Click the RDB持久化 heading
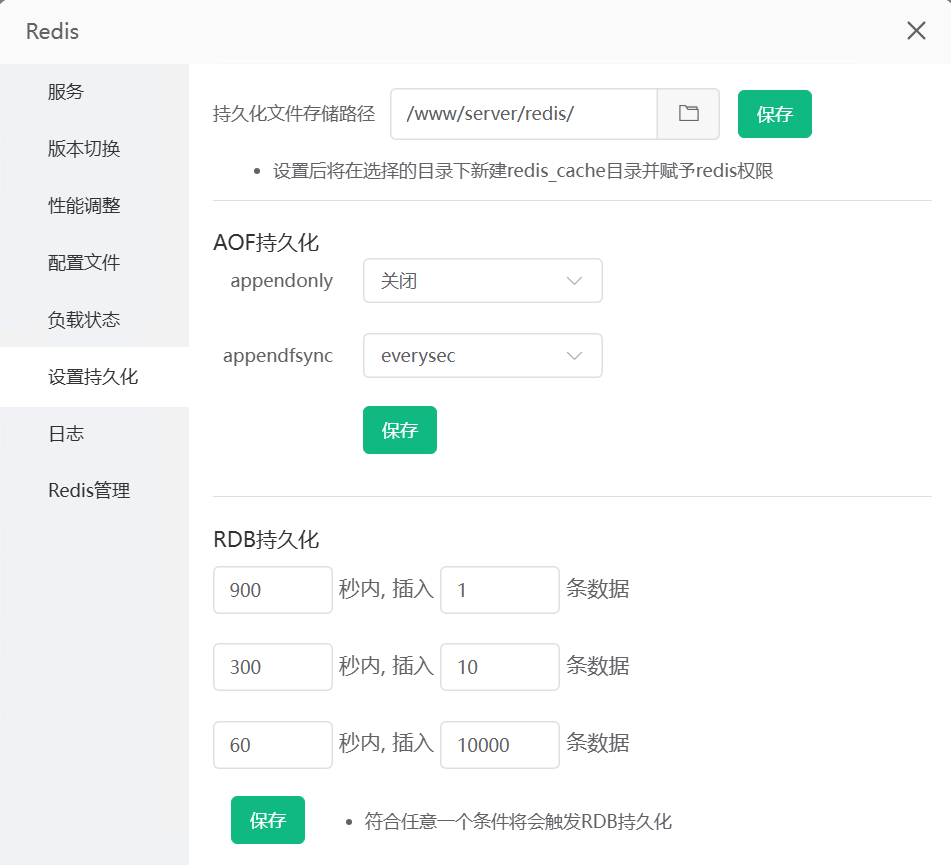Image resolution: width=951 pixels, height=865 pixels. click(x=266, y=539)
